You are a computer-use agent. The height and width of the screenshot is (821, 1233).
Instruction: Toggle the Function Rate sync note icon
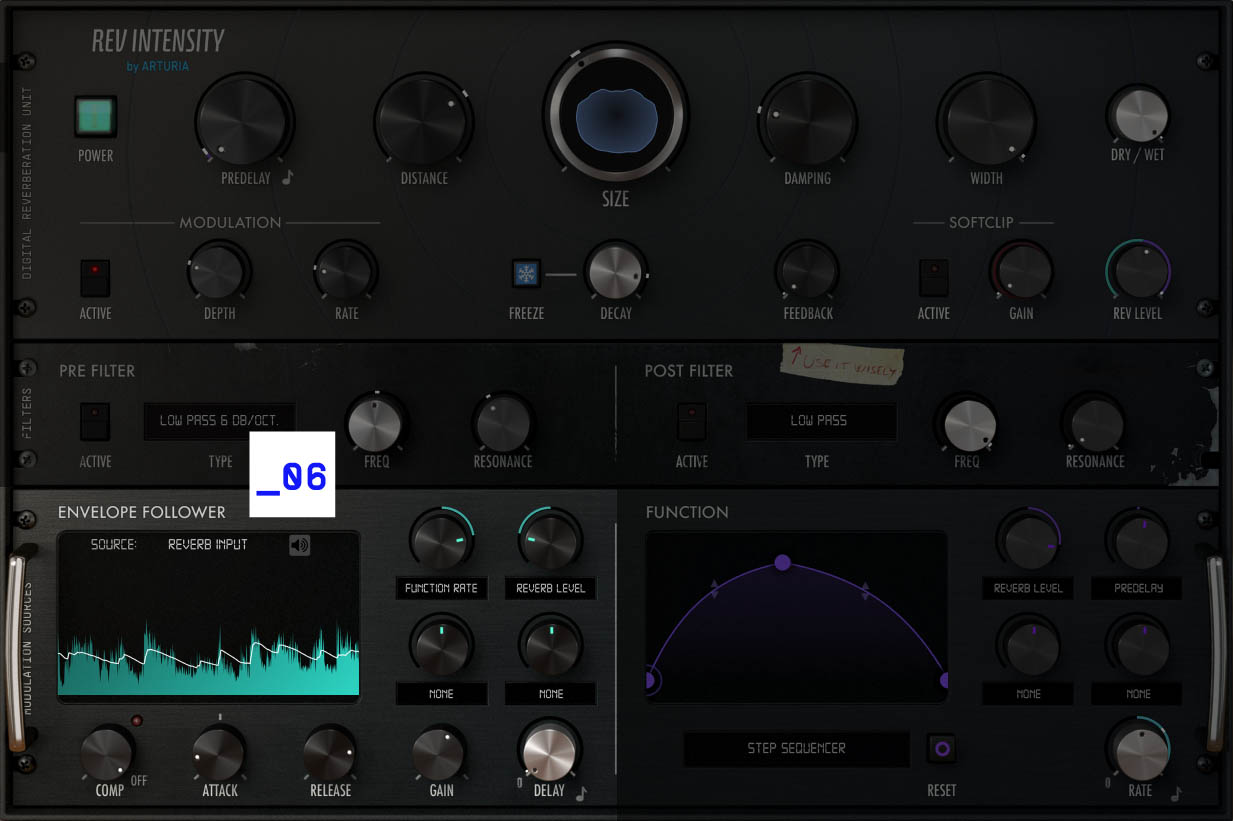pos(1176,793)
